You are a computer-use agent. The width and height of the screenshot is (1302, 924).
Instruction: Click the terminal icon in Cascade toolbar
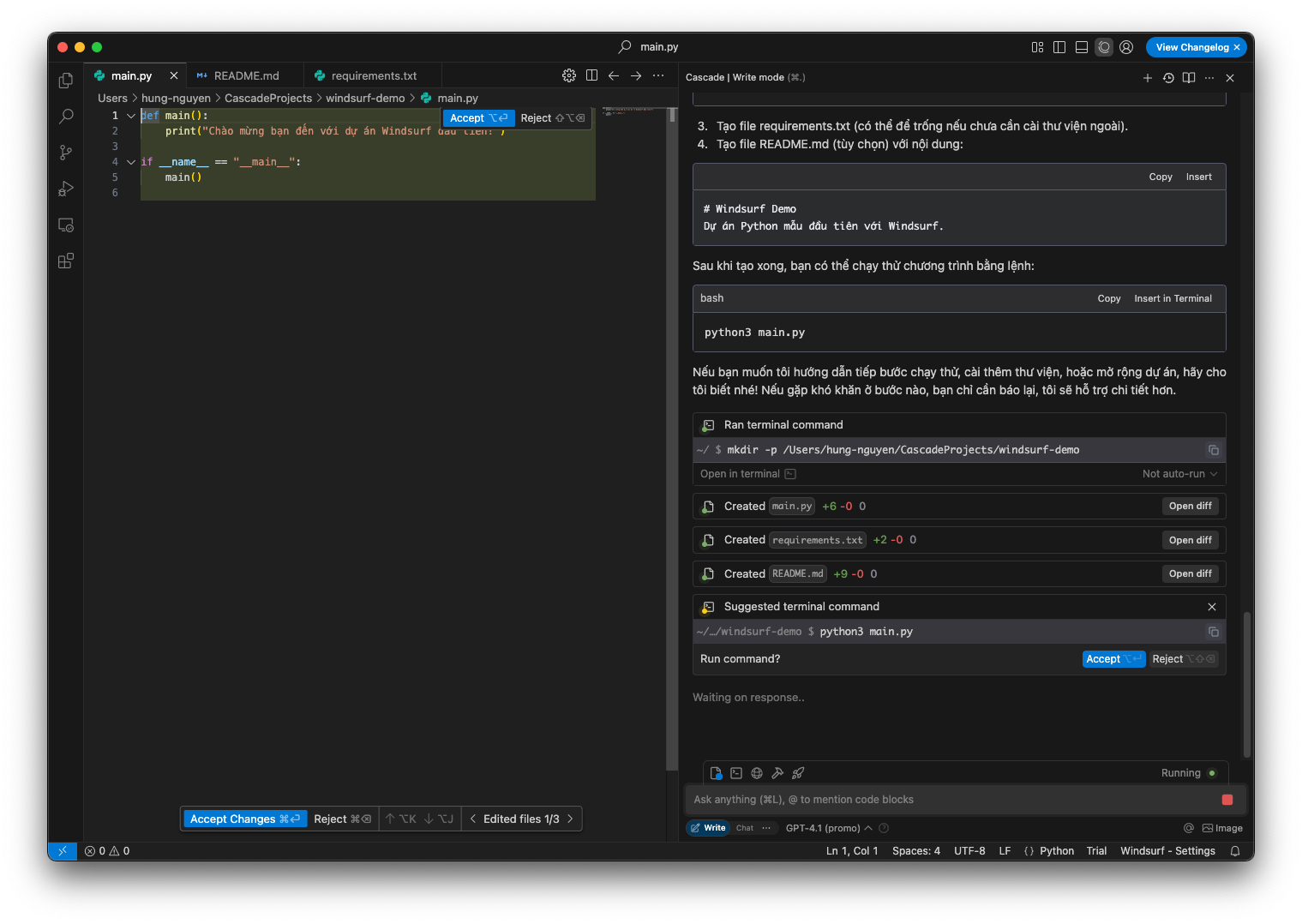click(x=736, y=773)
